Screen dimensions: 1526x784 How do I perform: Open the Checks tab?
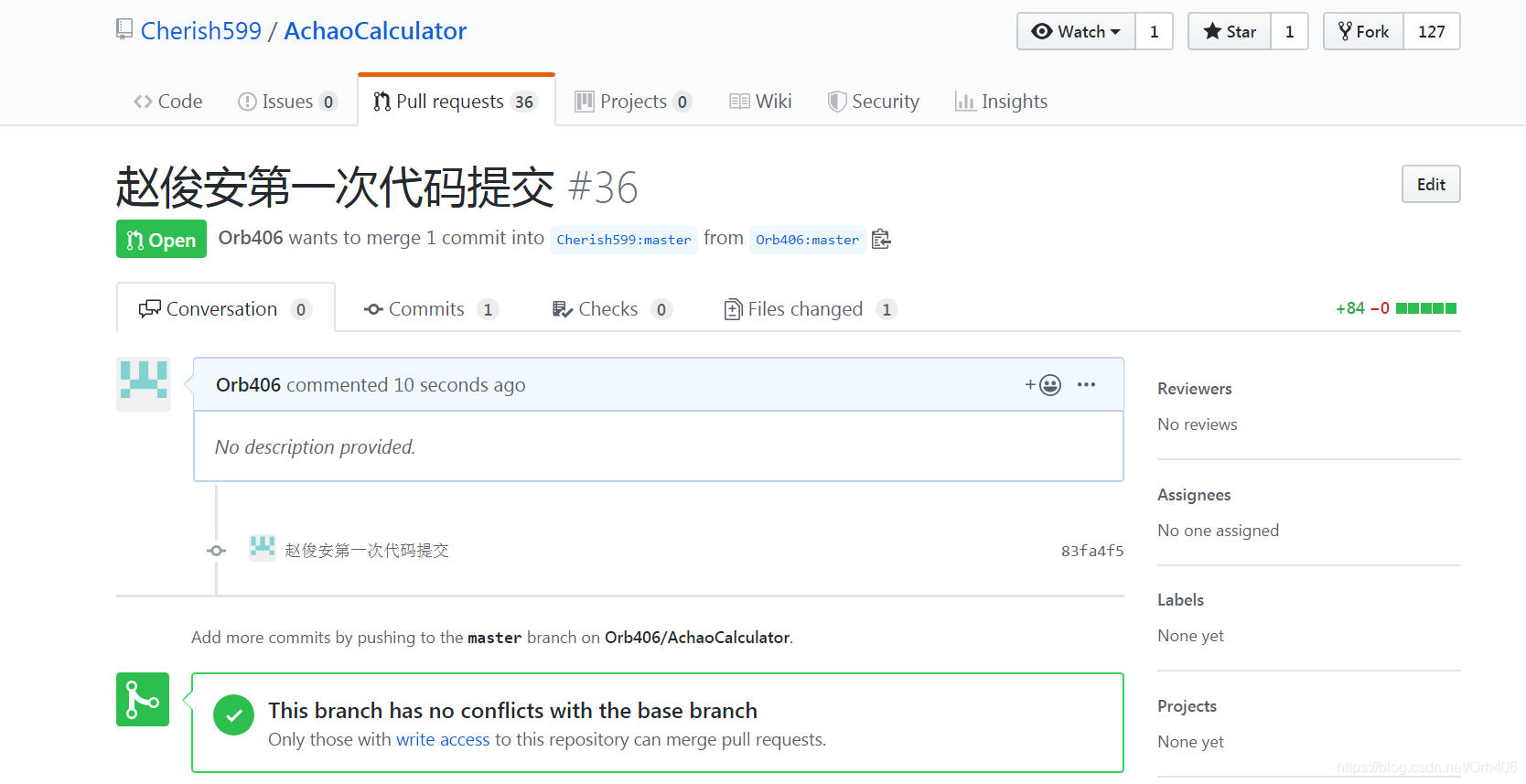(612, 309)
